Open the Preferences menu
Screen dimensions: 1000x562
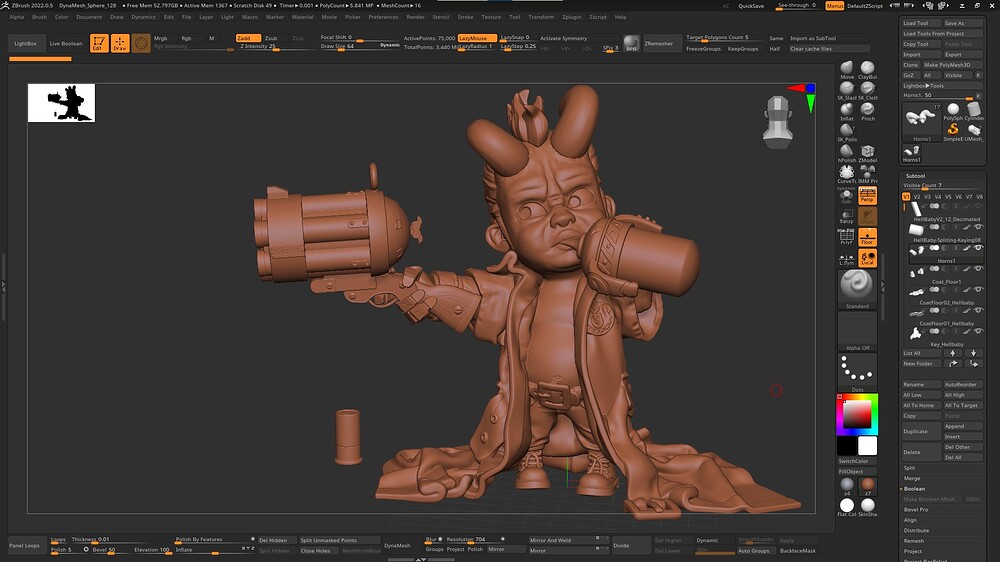(383, 17)
